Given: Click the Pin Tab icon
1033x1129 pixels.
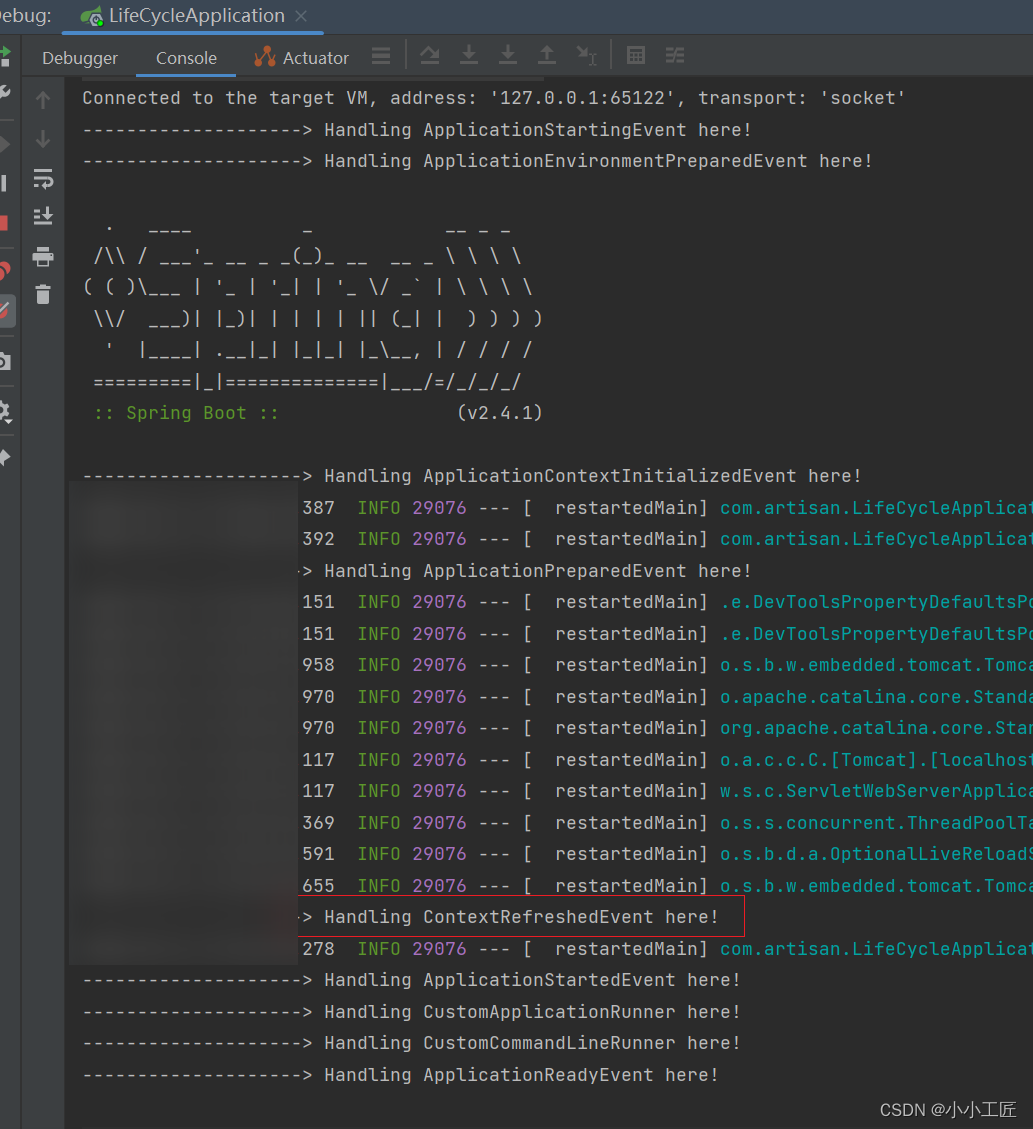Looking at the screenshot, I should (5, 458).
